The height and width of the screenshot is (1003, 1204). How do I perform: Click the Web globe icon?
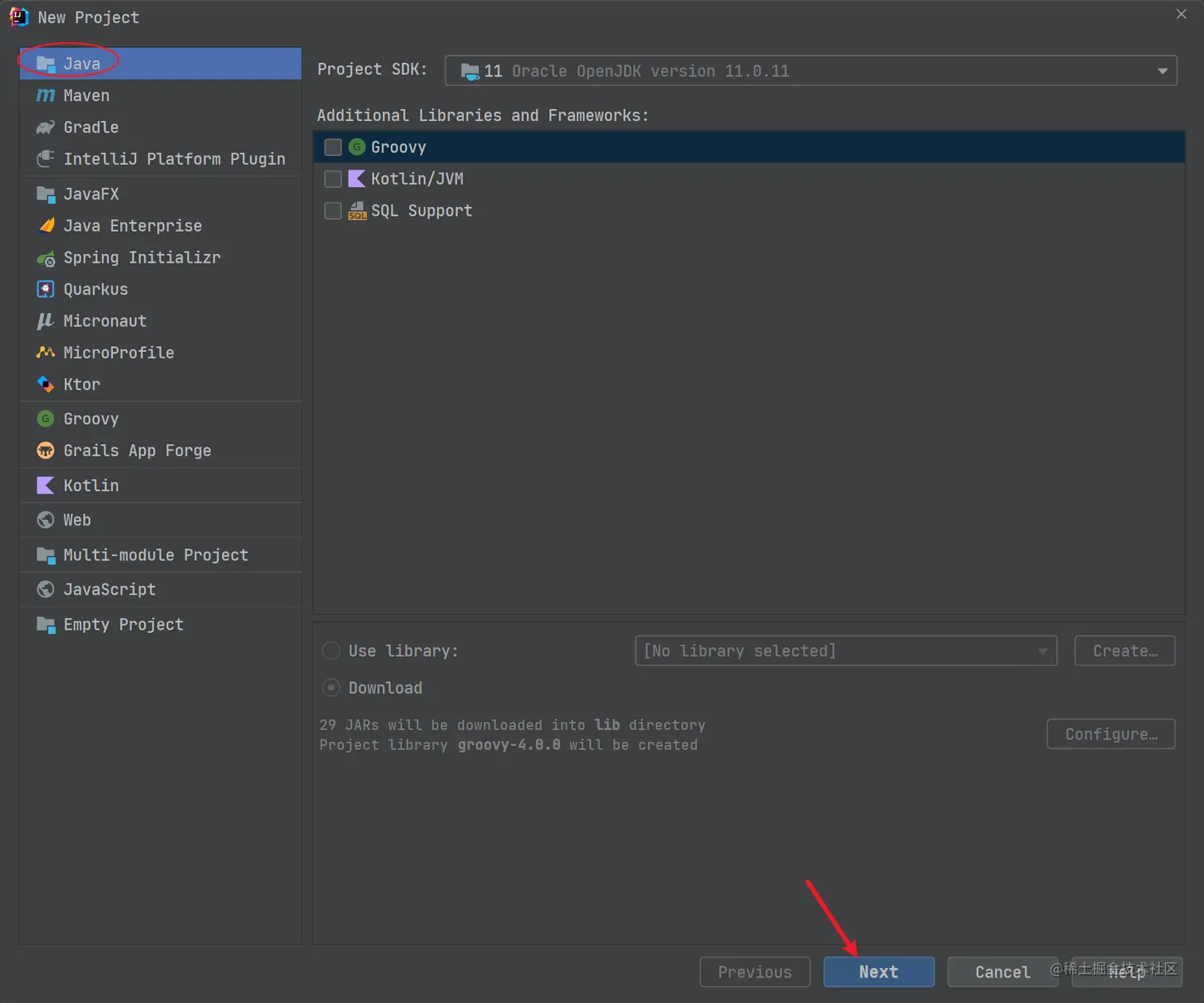tap(45, 520)
